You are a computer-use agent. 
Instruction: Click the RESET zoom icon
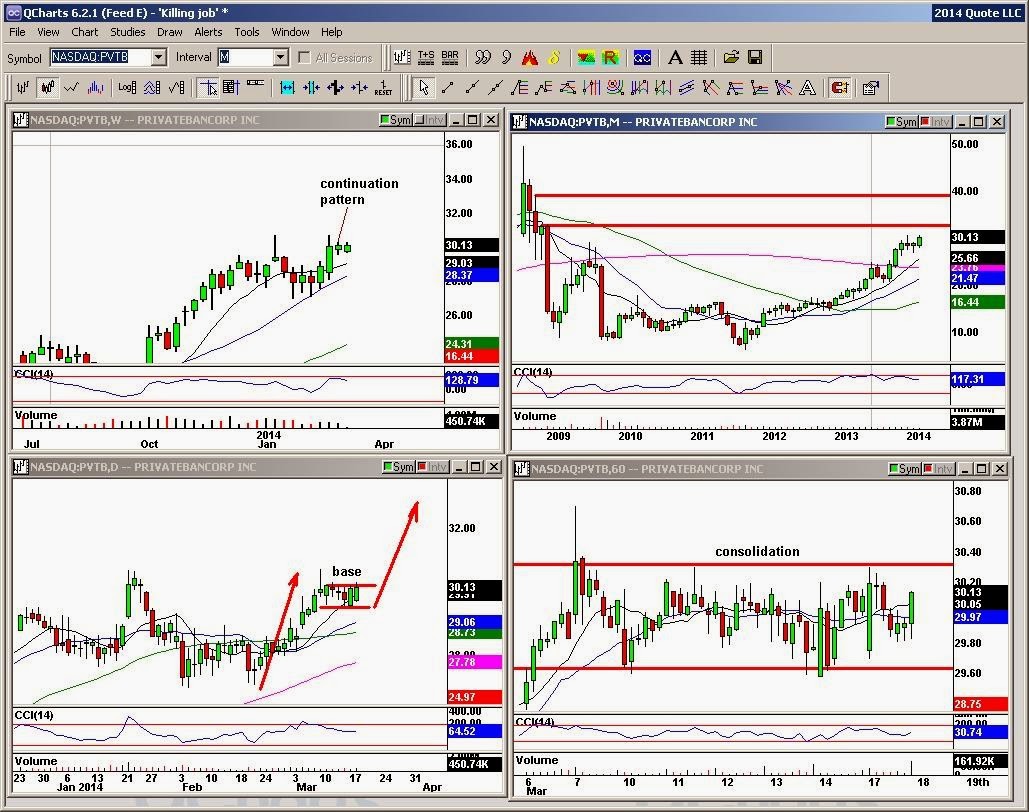[x=384, y=87]
